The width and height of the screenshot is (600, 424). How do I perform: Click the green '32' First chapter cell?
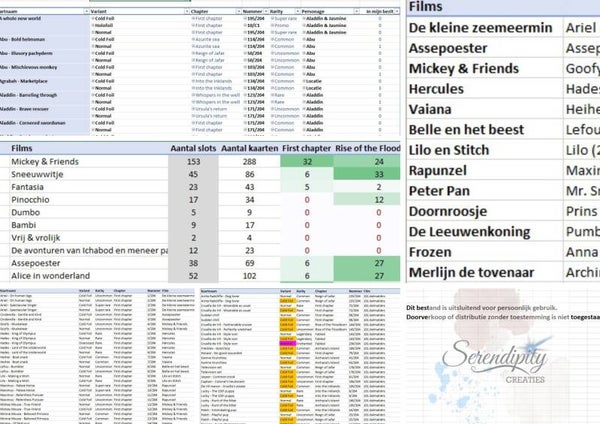click(307, 161)
